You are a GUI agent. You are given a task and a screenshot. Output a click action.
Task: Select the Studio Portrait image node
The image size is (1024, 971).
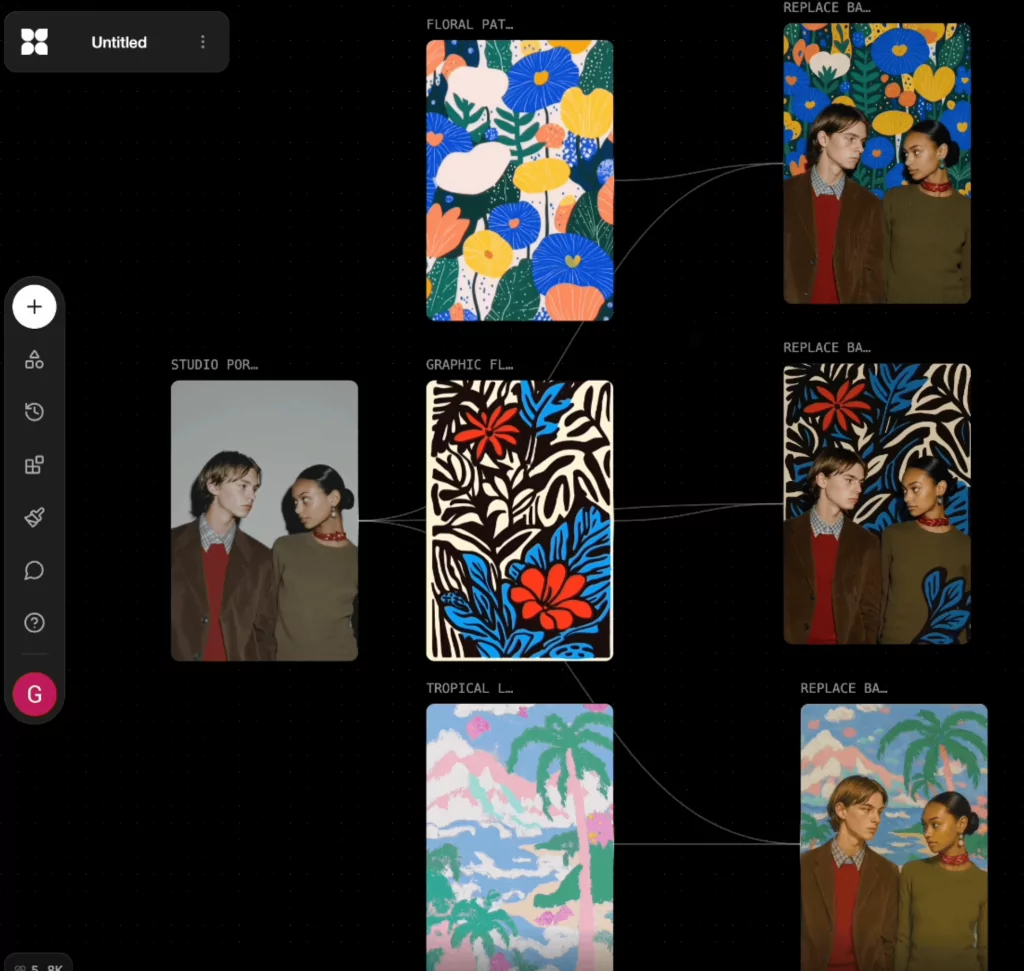[264, 520]
